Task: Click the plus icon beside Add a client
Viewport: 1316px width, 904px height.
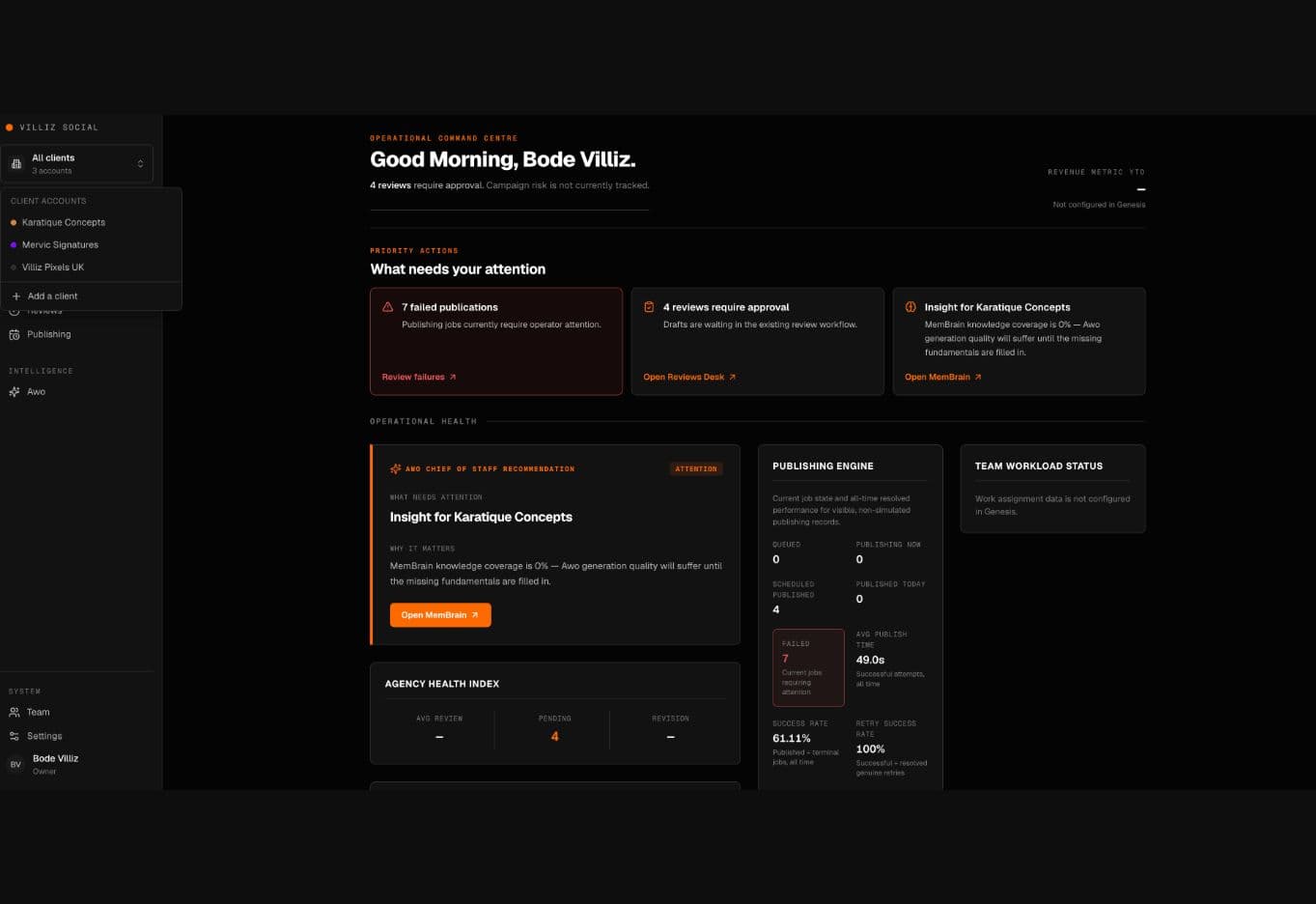Action: 15,296
